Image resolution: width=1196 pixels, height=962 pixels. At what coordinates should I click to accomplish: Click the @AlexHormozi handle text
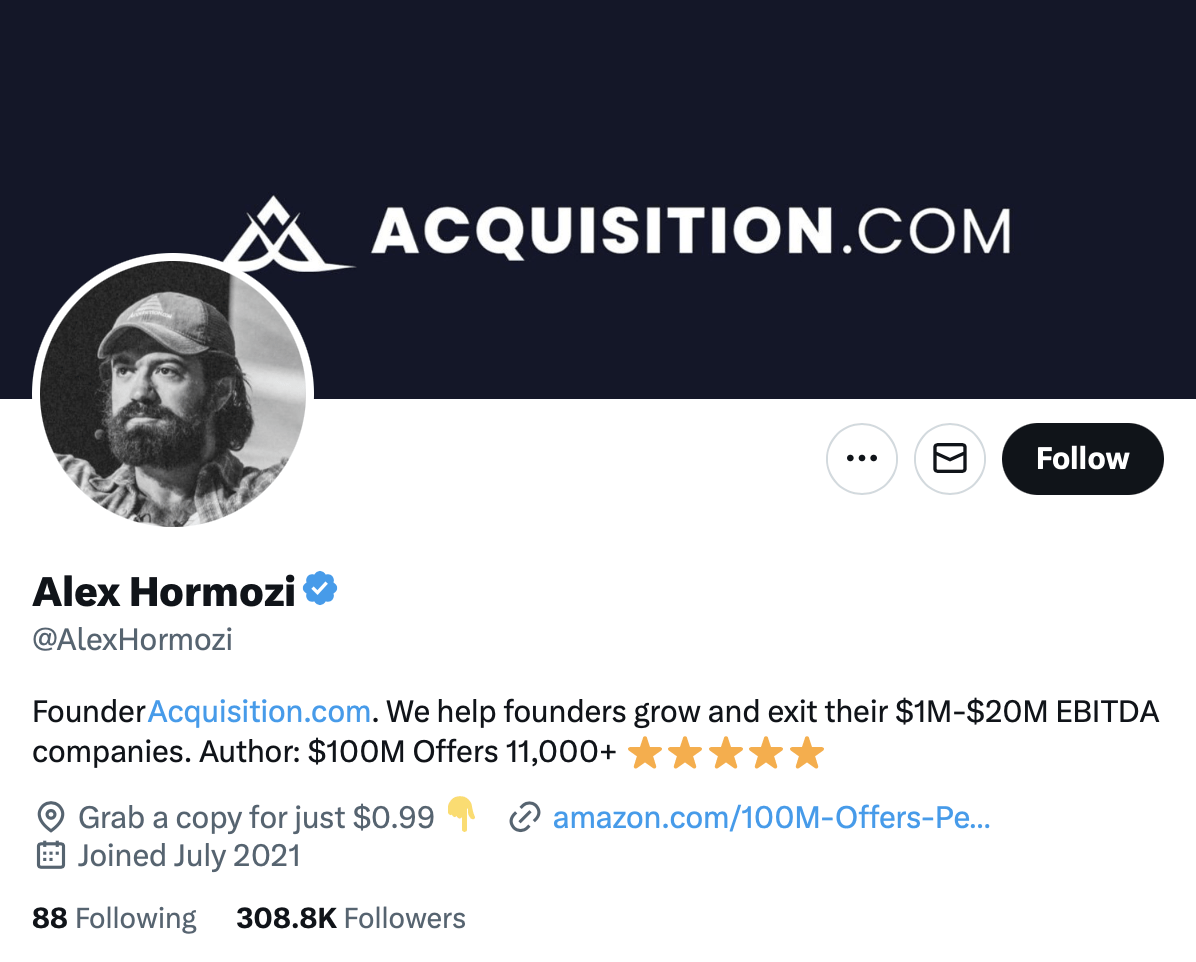(x=133, y=640)
